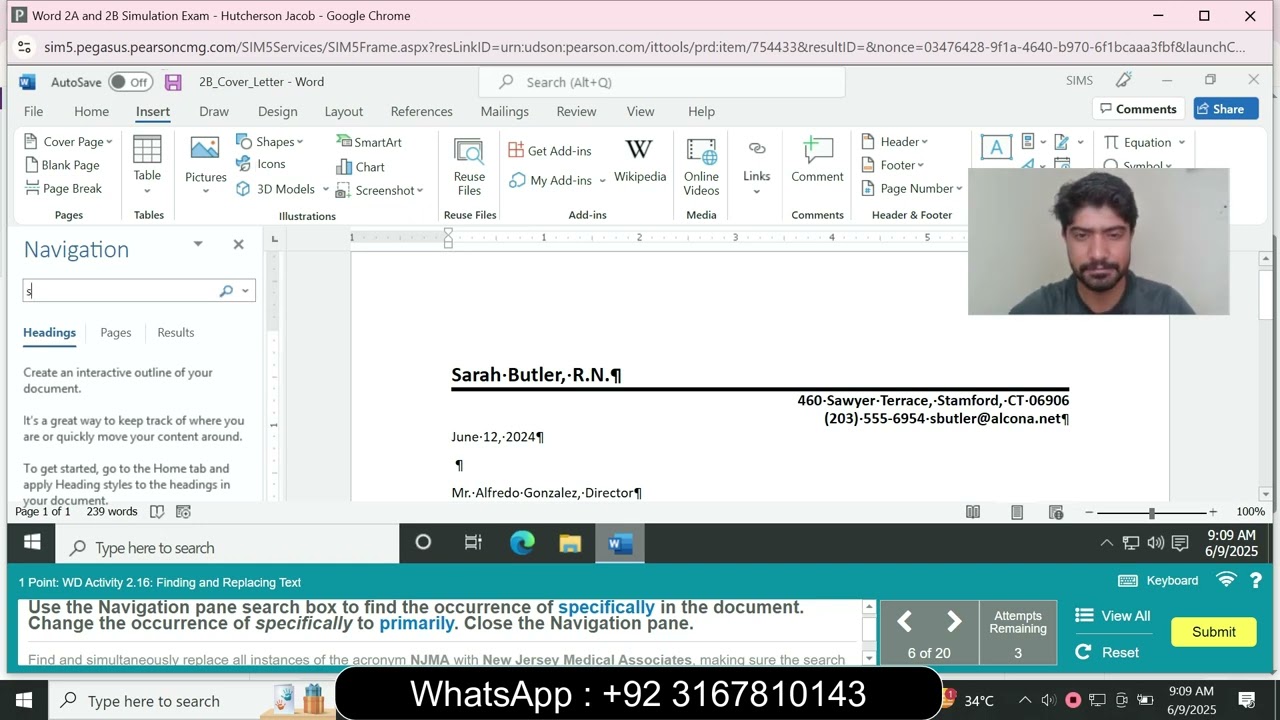Expand the Links group

[756, 166]
